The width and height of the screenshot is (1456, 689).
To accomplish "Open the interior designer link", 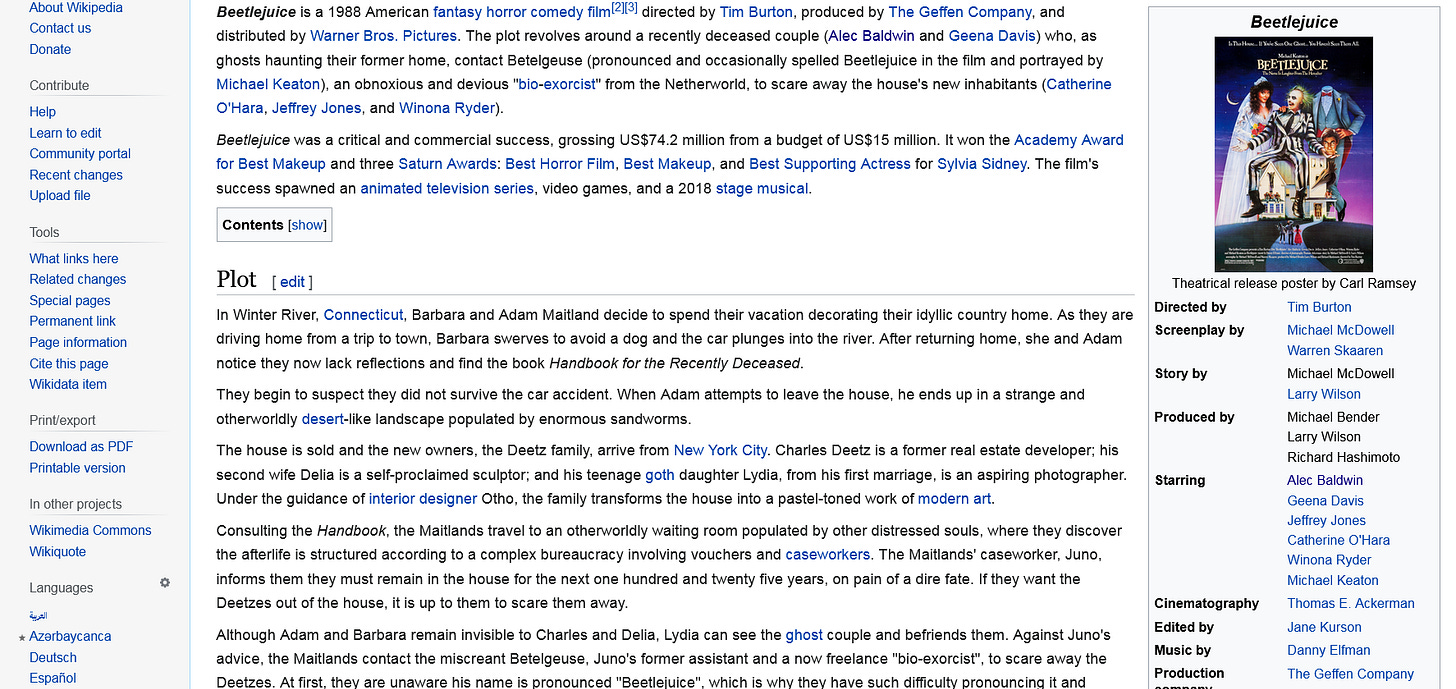I will click(x=423, y=499).
